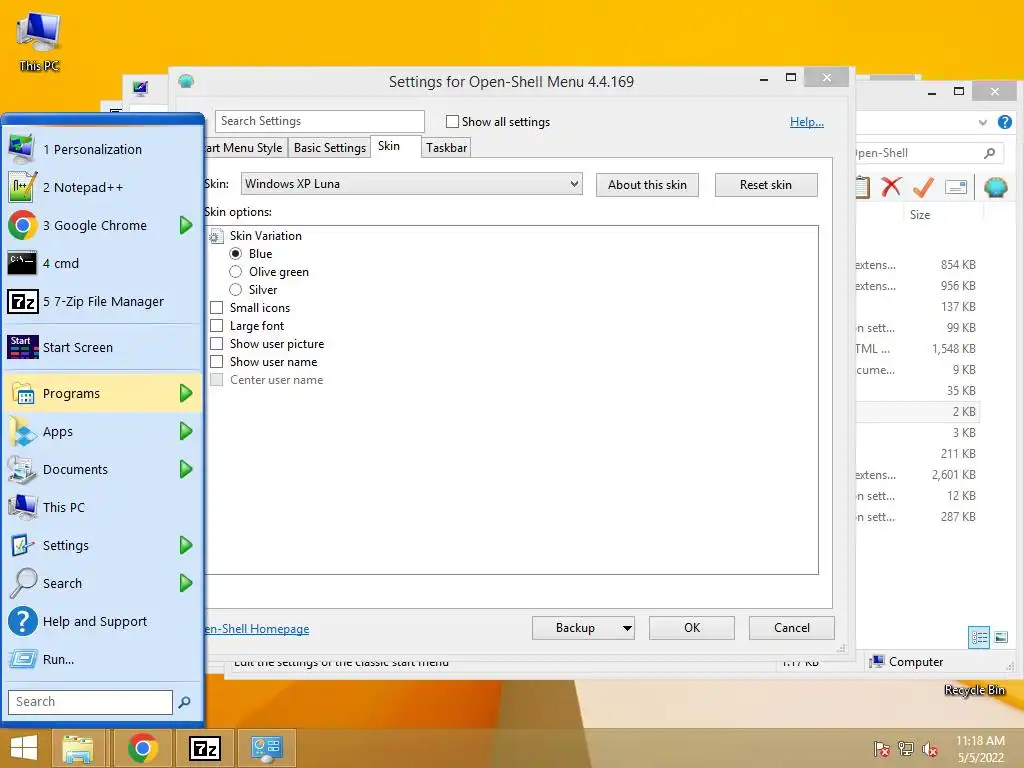Open Start Screen menu entry
This screenshot has height=768, width=1024.
103,347
